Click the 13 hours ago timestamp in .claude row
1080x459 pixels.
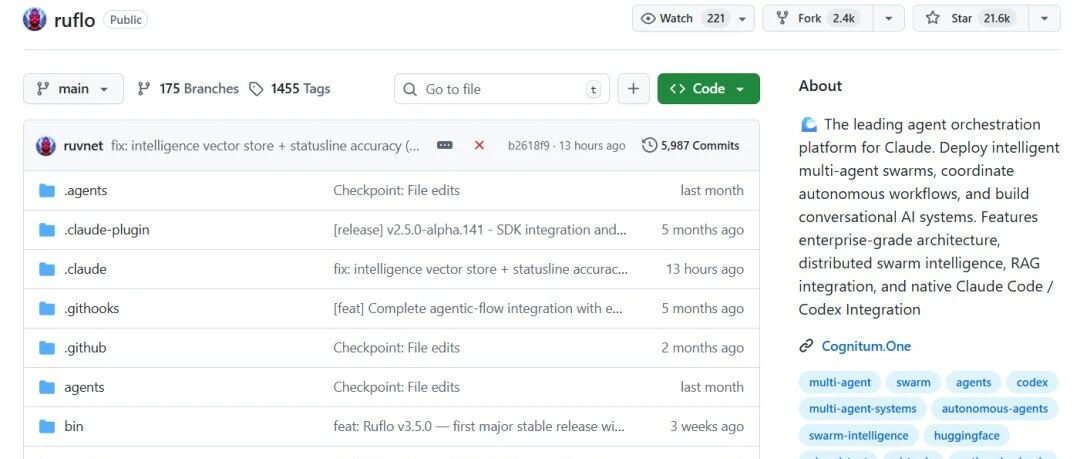(705, 269)
